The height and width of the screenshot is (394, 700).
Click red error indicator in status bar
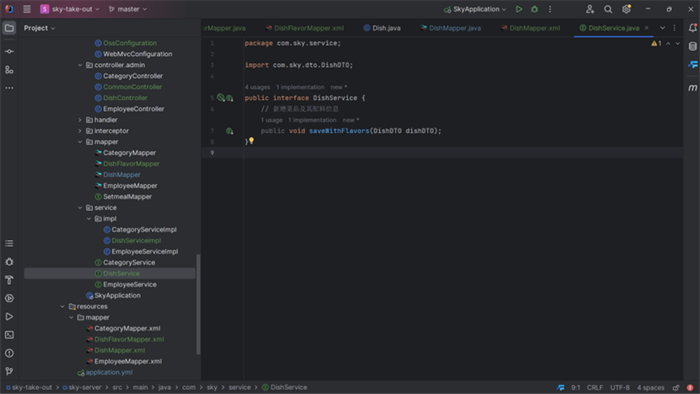pos(690,387)
